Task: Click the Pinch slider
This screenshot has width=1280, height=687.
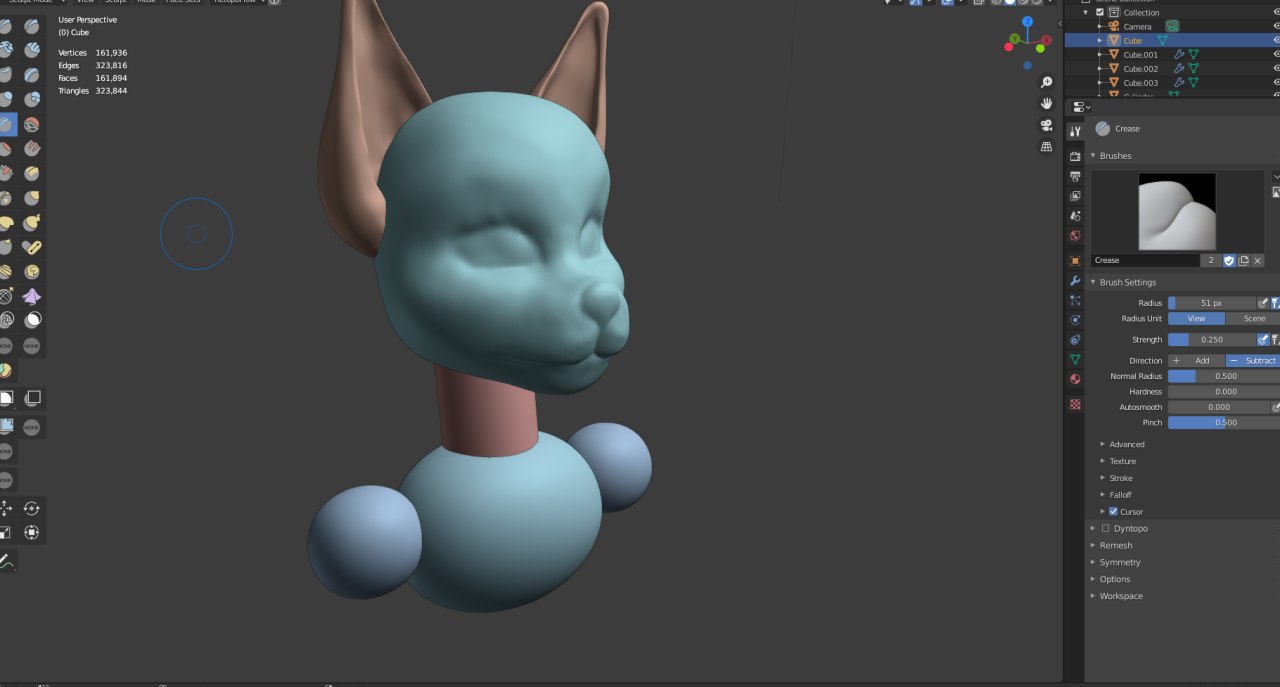Action: [1224, 422]
